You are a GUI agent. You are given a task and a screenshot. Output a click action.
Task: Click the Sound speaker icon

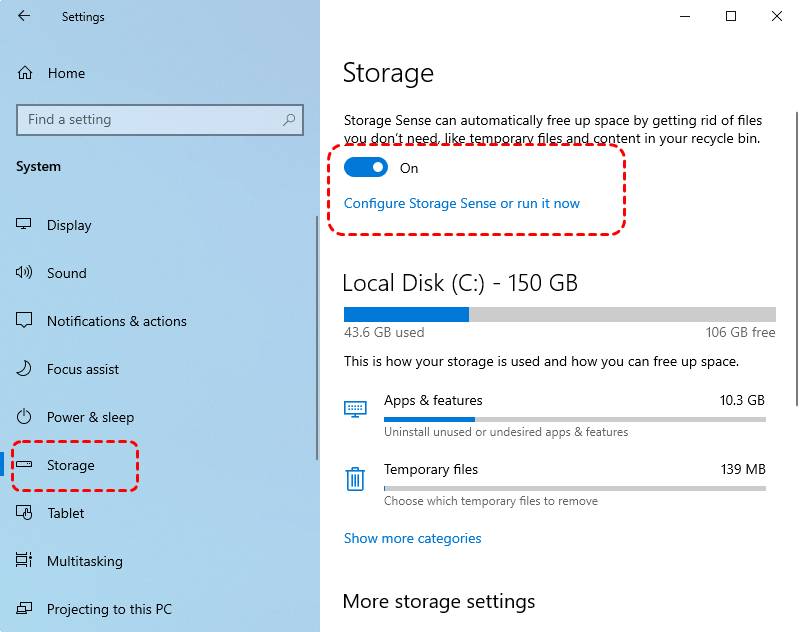tap(25, 273)
